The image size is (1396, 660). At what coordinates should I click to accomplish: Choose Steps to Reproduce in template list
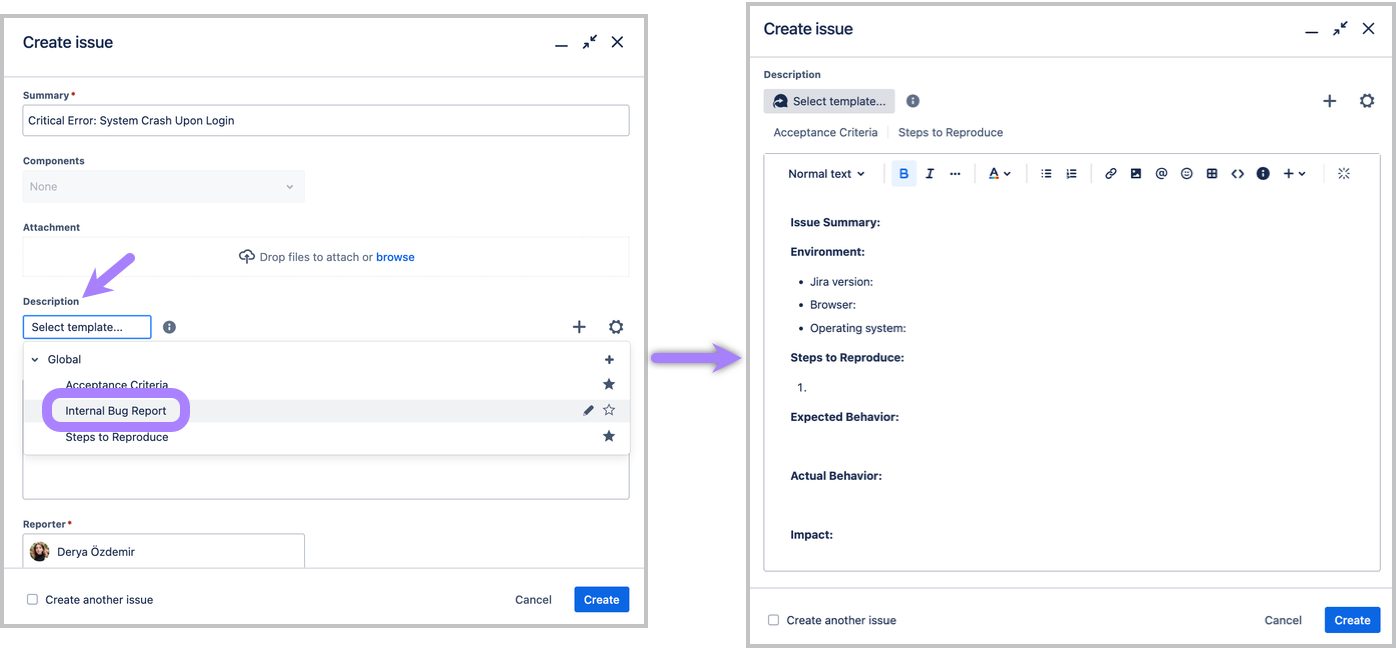click(117, 437)
